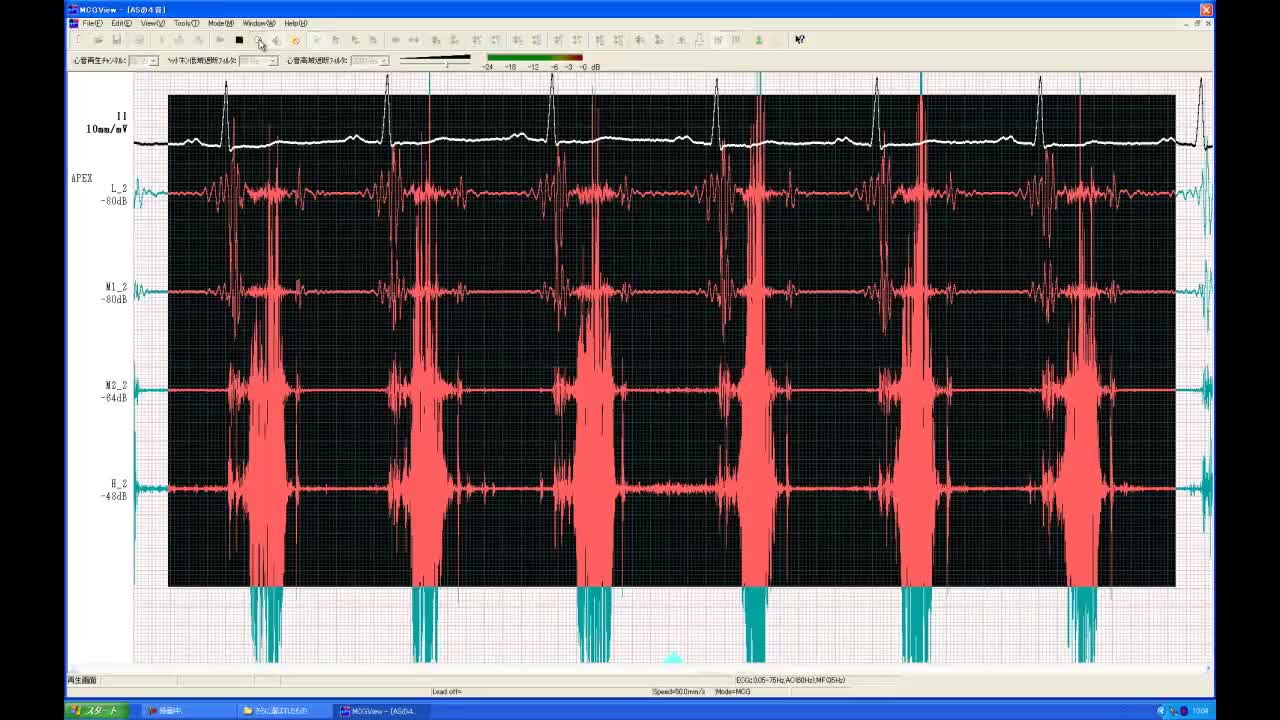
Task: Click the magnifier icon beside the stop button
Action: point(258,40)
